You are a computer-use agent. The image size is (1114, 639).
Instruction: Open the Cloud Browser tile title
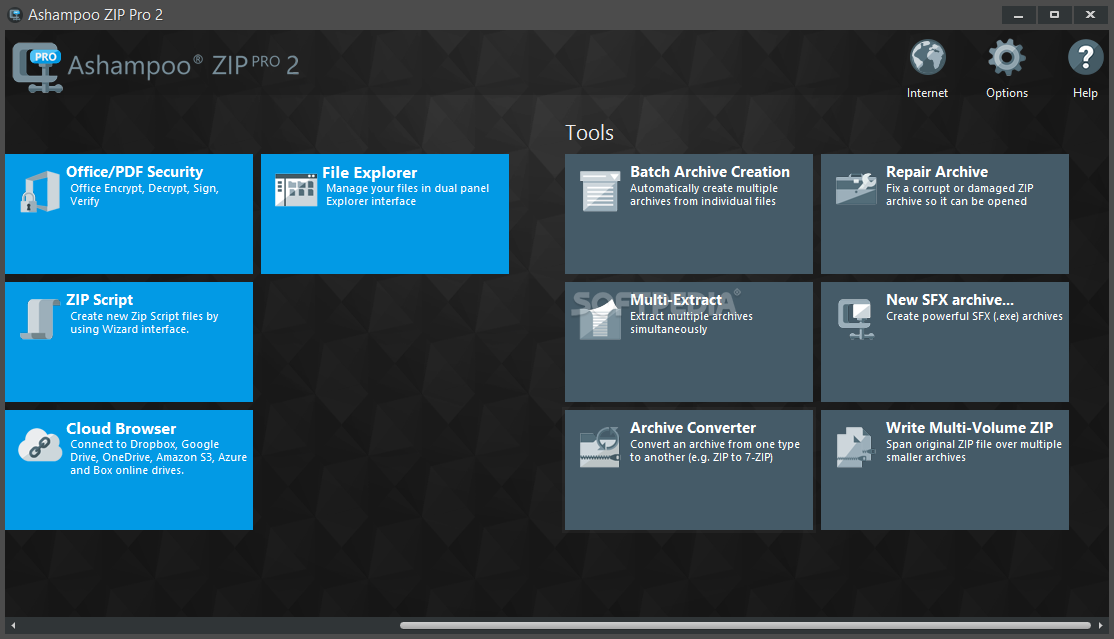(x=121, y=429)
